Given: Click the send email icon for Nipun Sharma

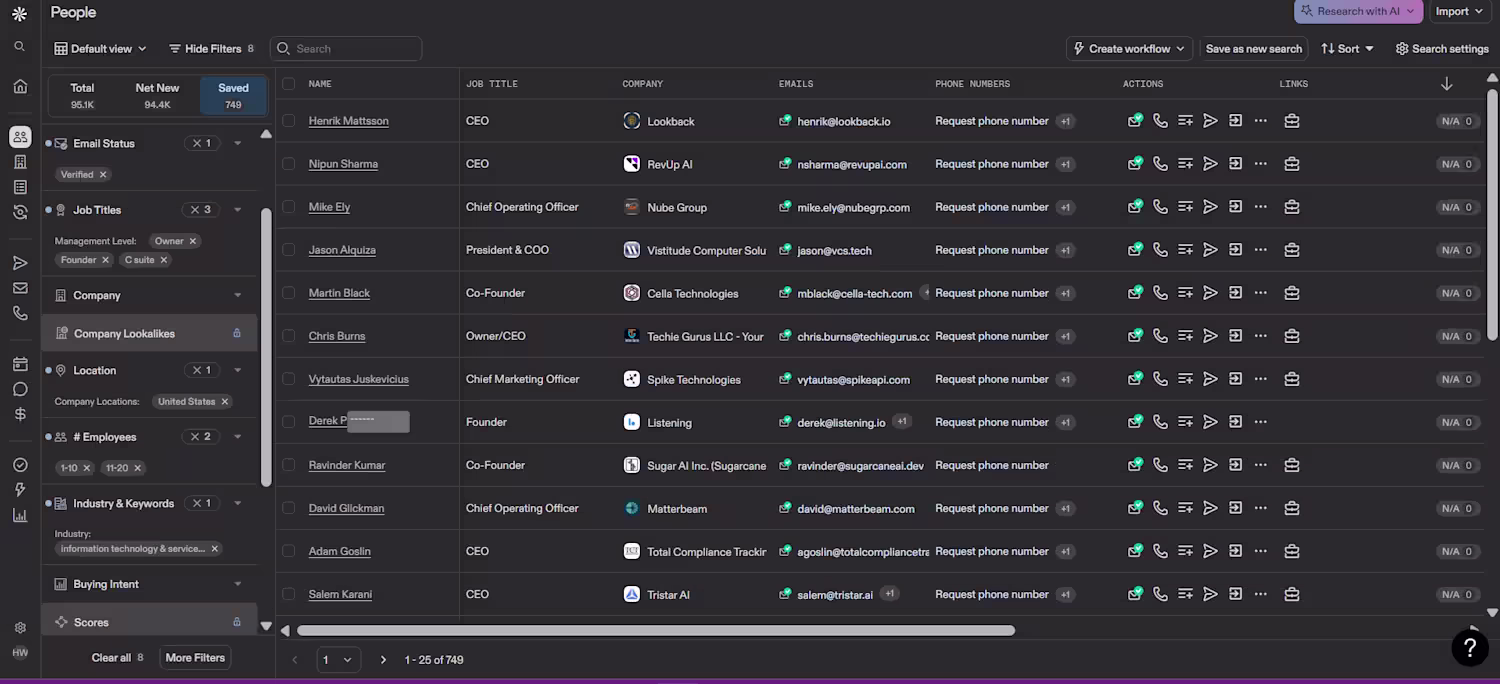Looking at the screenshot, I should point(1210,164).
